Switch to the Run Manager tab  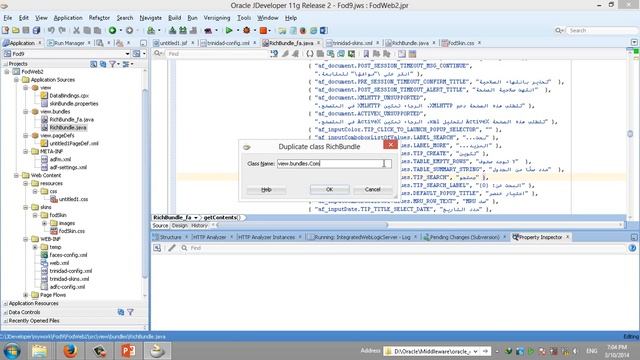69,43
